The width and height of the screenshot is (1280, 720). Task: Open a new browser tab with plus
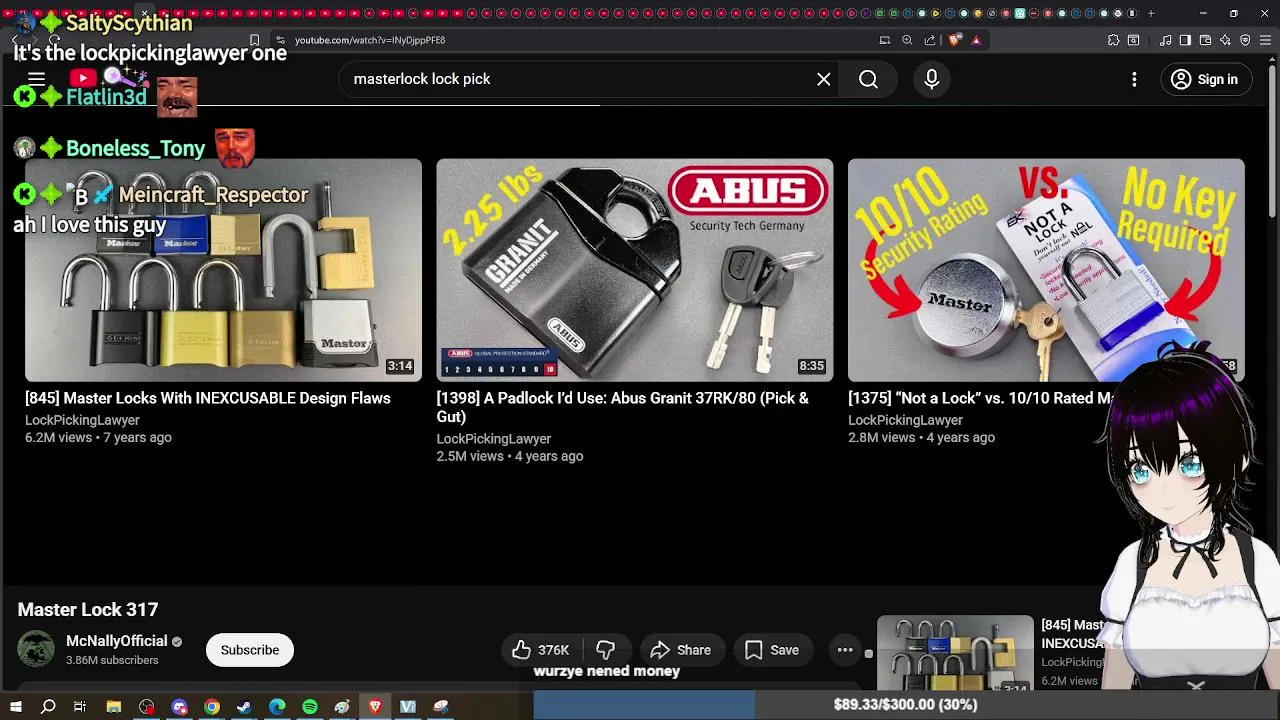pyautogui.click(x=1151, y=13)
